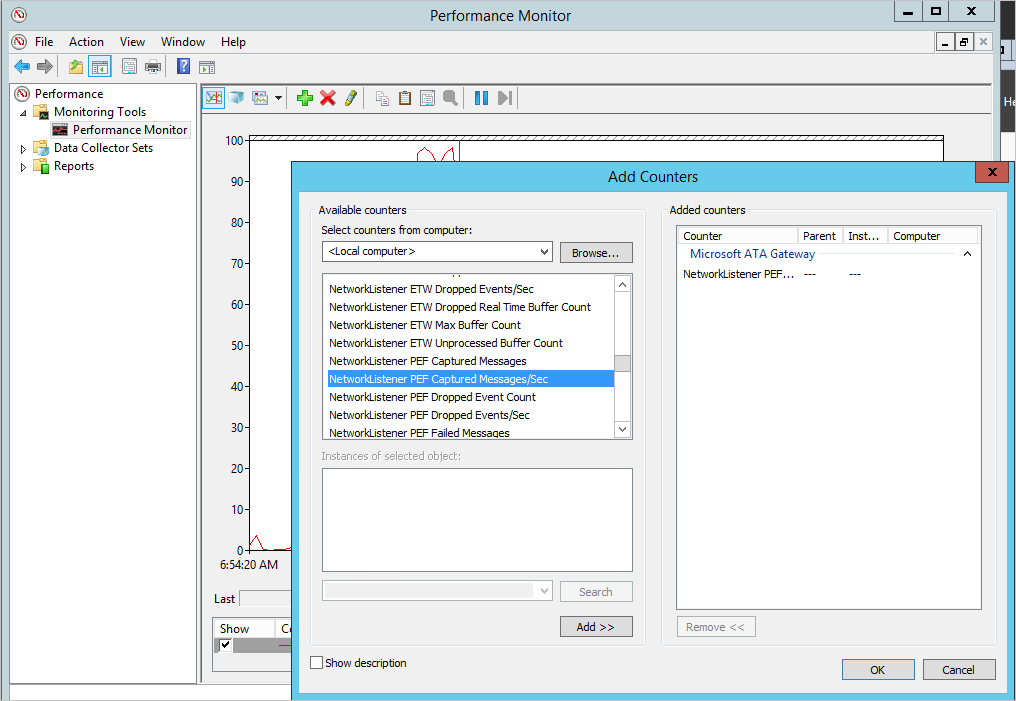Open the File menu
Screen dimensions: 1016x701
44,41
